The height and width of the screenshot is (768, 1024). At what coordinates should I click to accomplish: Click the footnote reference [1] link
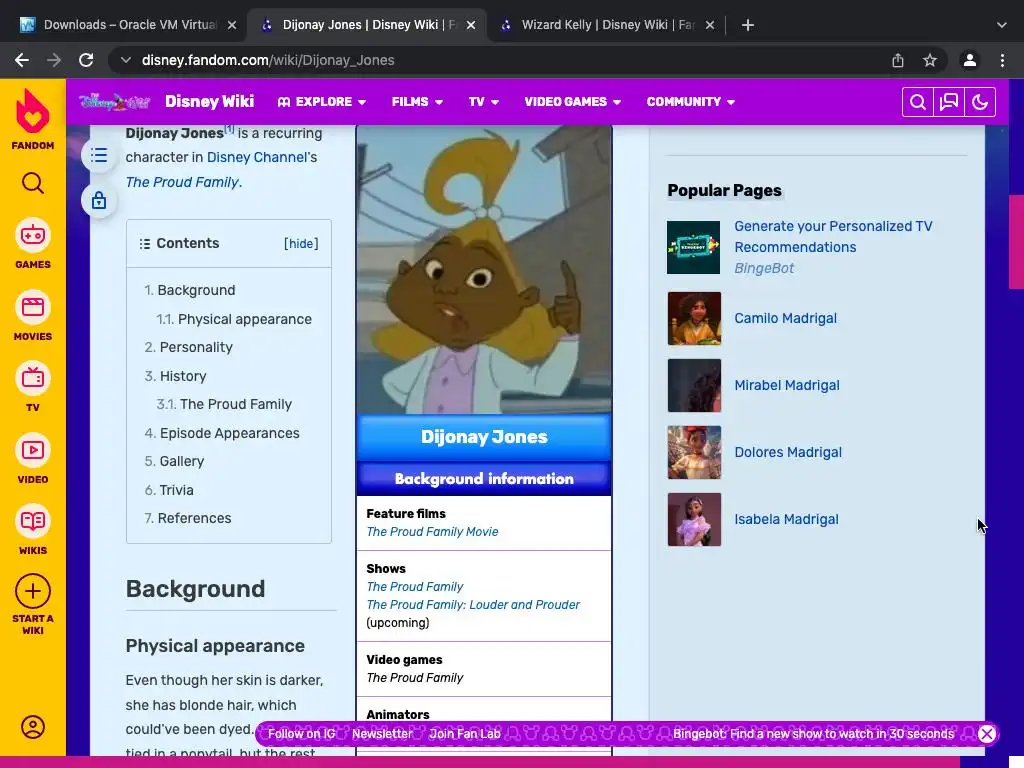coord(229,129)
